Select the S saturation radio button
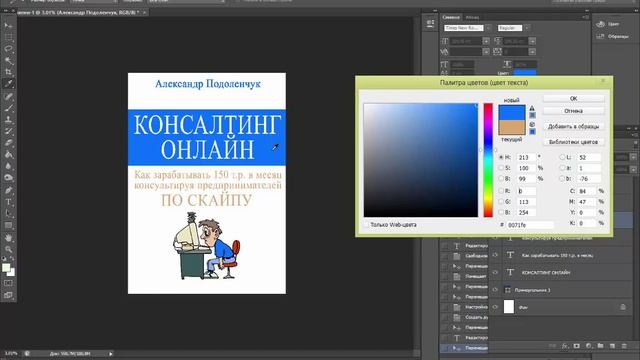Screen dimensions: 640x360 501,168
